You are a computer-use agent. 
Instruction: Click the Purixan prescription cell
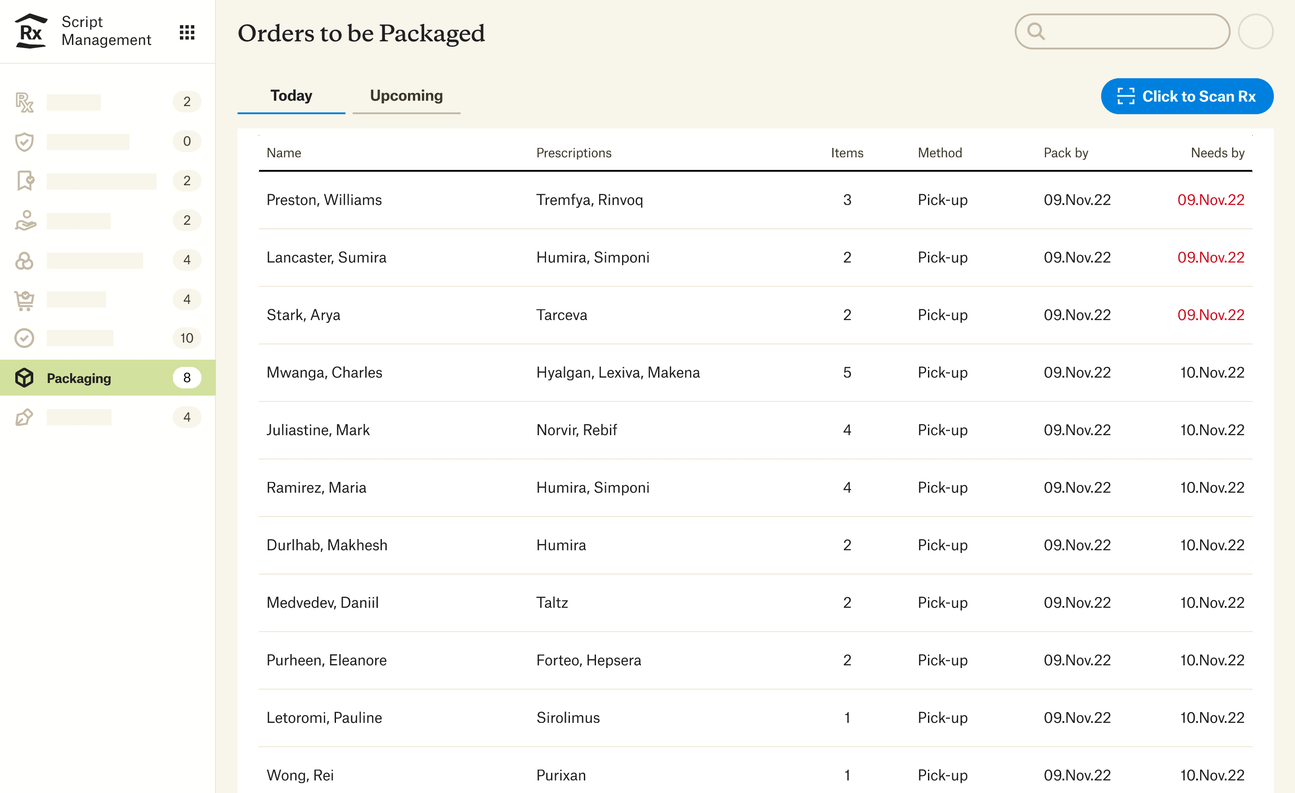point(561,775)
